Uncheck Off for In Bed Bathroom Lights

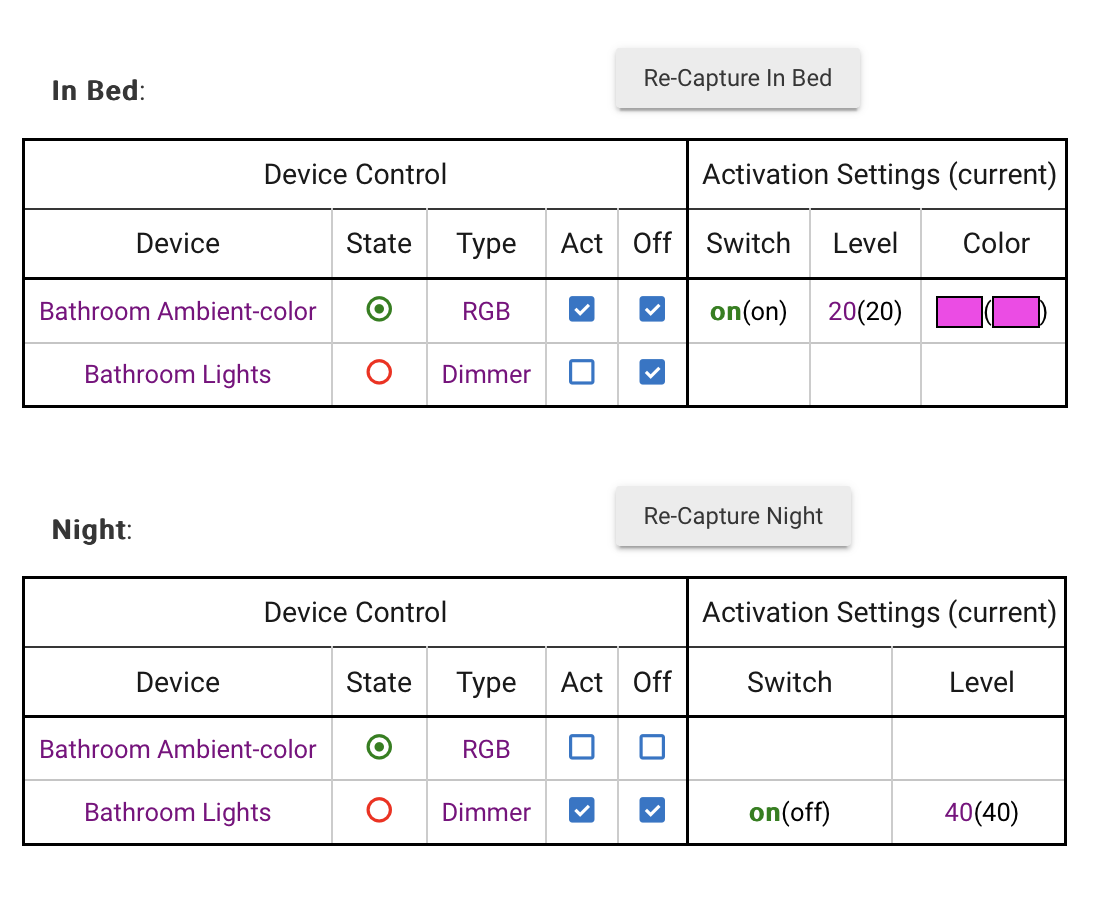point(652,372)
